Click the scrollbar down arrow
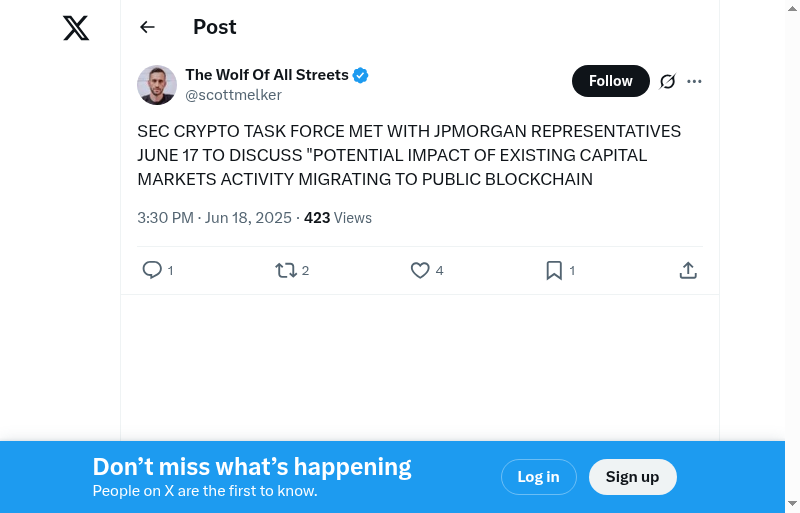Image resolution: width=800 pixels, height=513 pixels. (792, 503)
